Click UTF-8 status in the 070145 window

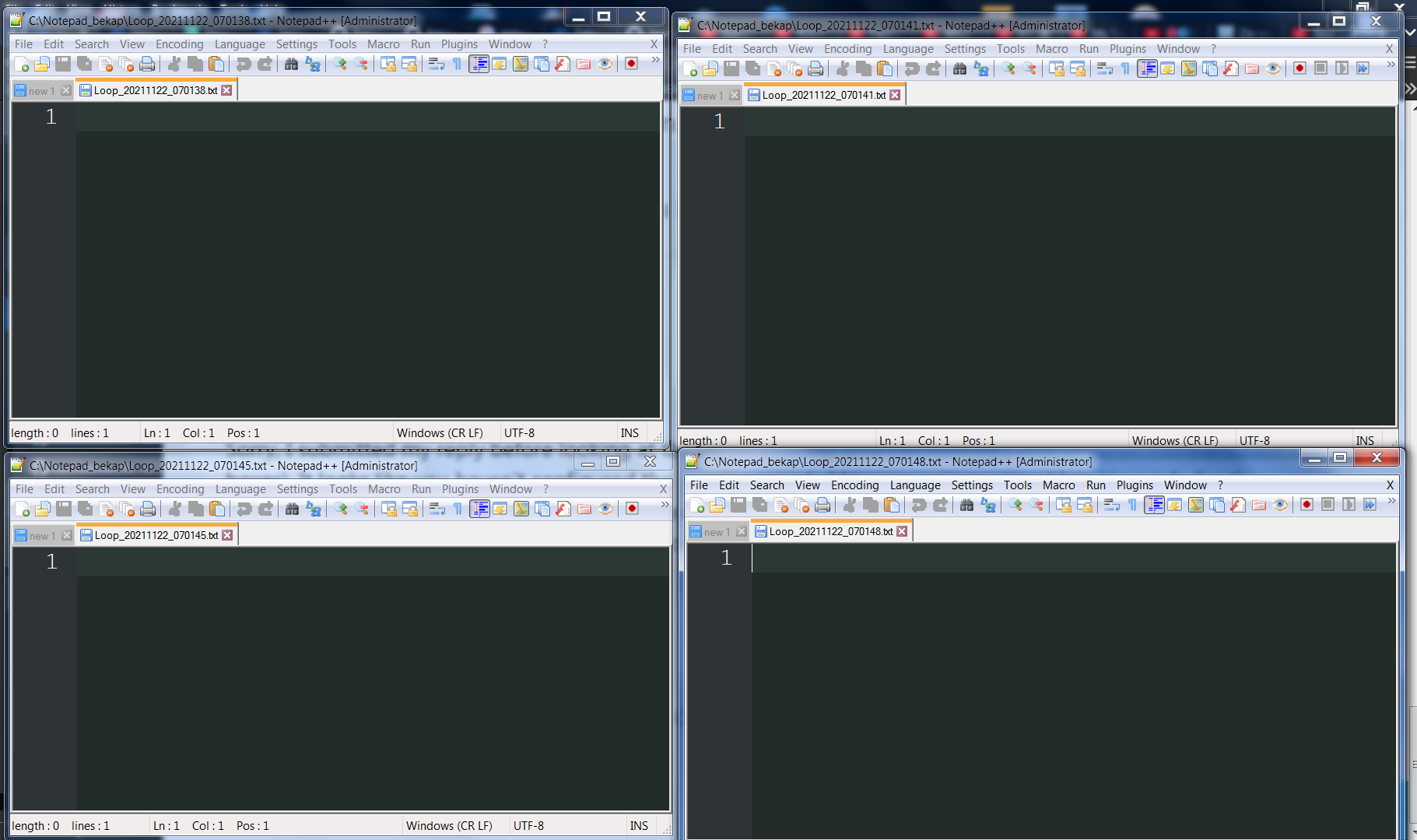point(528,826)
